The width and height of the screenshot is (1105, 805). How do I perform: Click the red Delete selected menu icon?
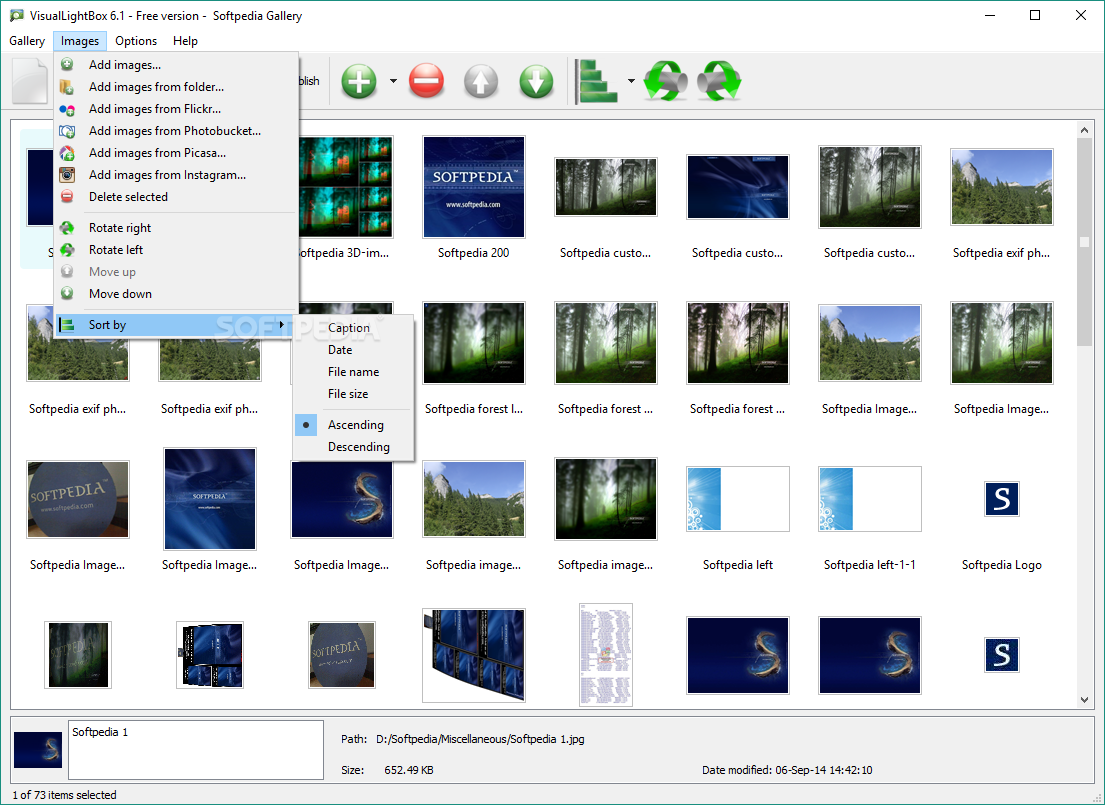point(67,197)
